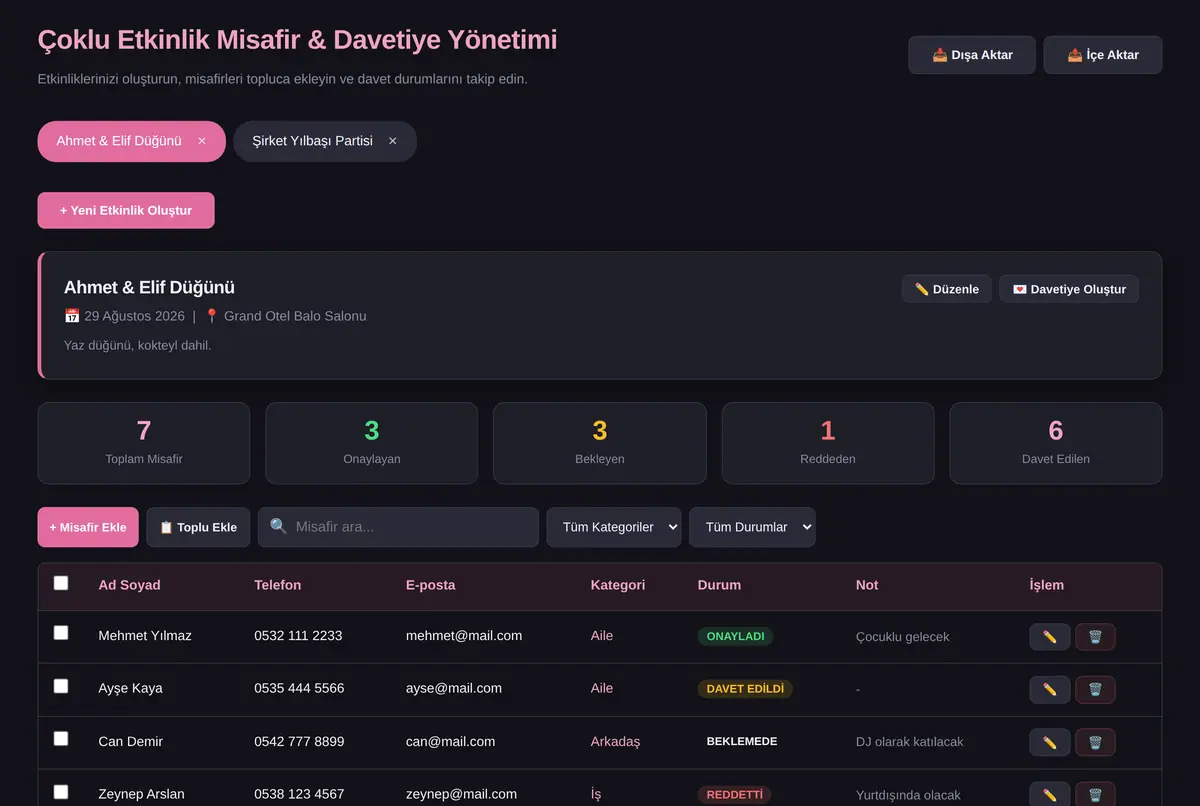Click the Davetiye Oluştur button
Viewport: 1200px width, 806px height.
tap(1069, 289)
